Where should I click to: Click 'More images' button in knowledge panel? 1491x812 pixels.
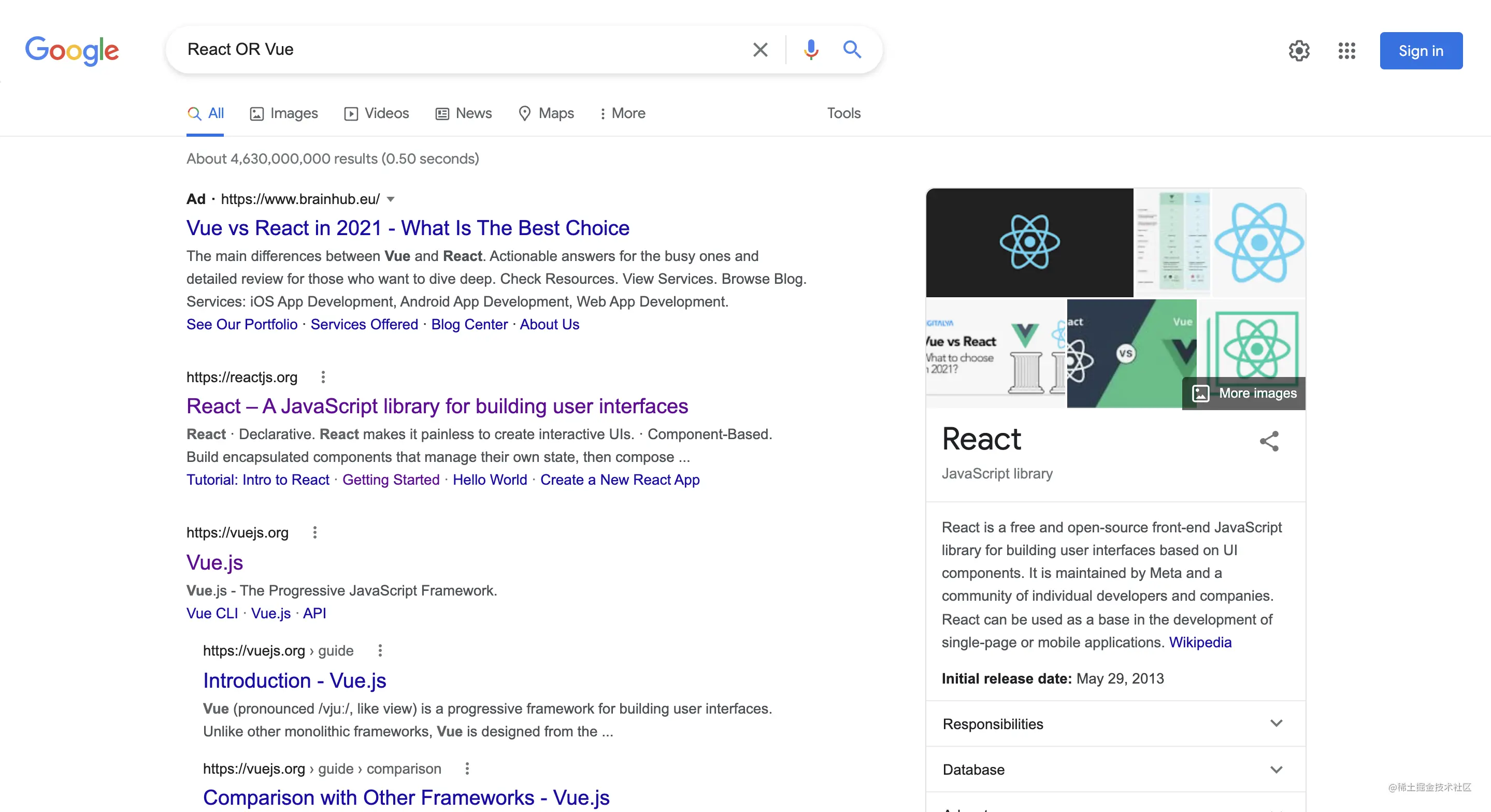click(1244, 394)
